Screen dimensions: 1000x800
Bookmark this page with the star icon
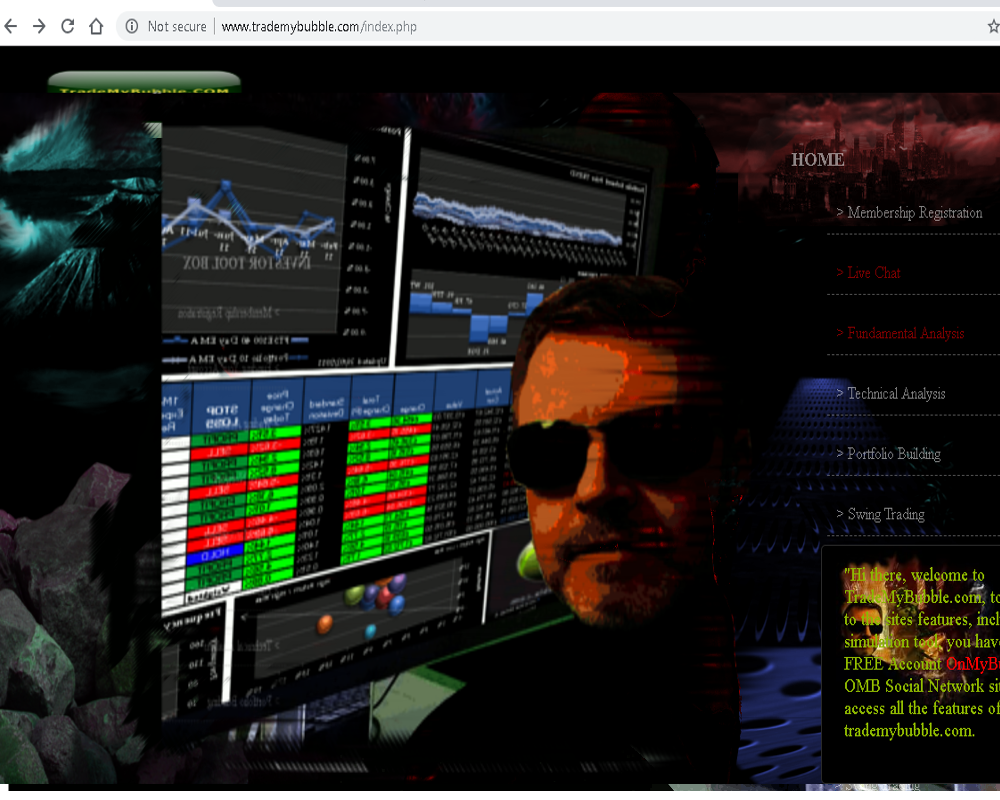tap(994, 26)
